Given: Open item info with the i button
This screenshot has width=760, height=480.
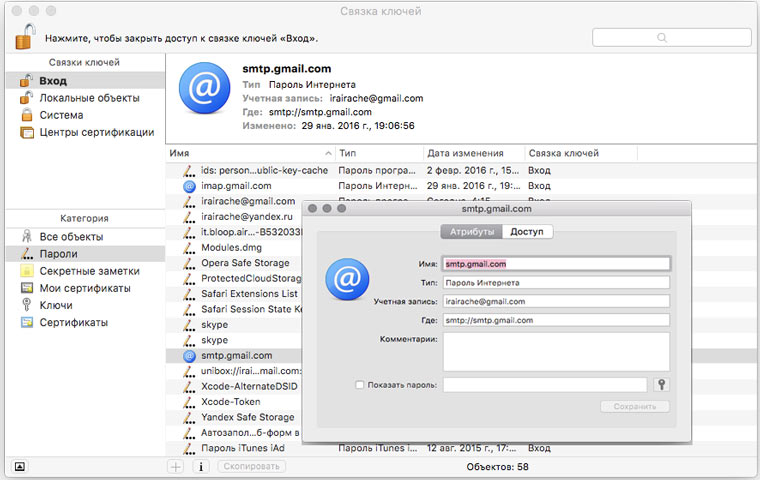Looking at the screenshot, I should point(200,466).
